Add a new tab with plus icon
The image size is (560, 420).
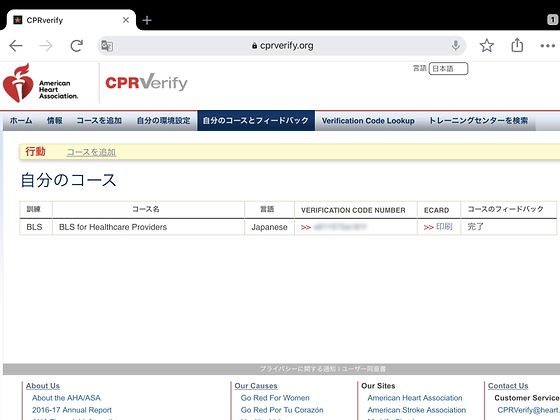point(147,20)
